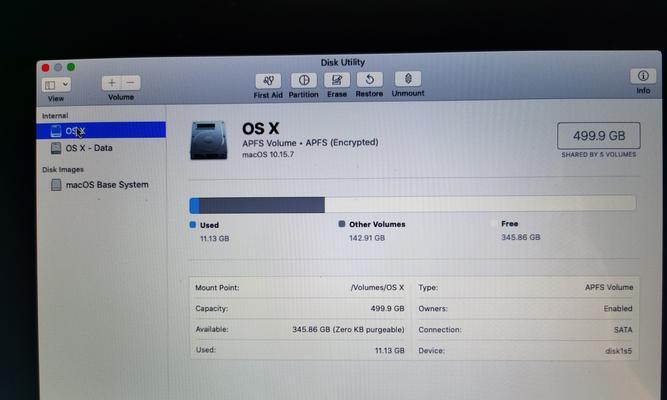Image resolution: width=667 pixels, height=400 pixels.
Task: Click the SHARED BY 5 VOLUMES label
Action: [599, 154]
